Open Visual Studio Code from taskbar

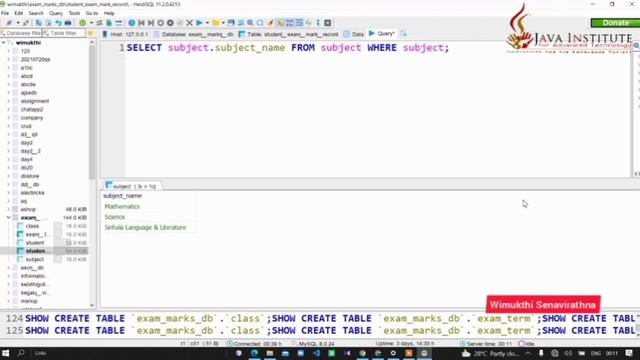pyautogui.click(x=316, y=353)
